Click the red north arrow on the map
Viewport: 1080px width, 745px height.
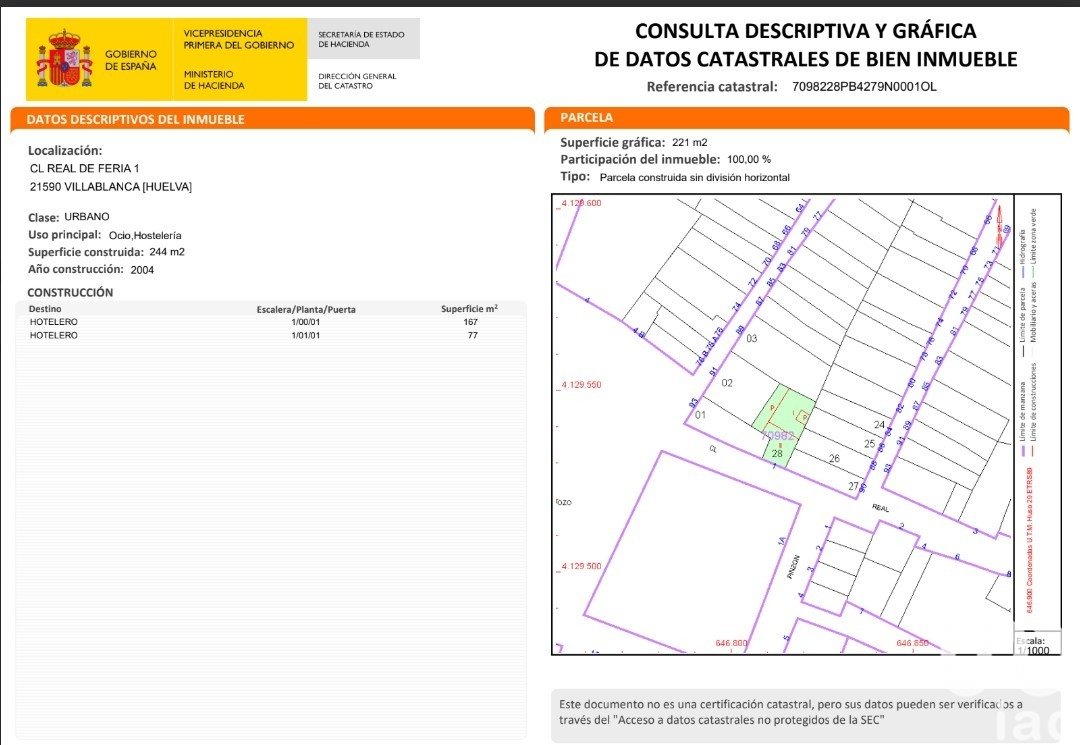coord(1000,227)
